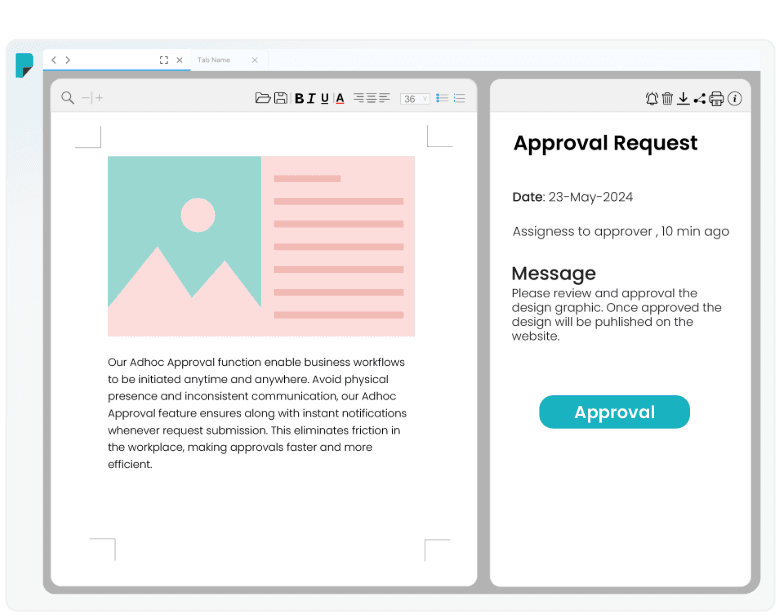Print using the printer icon
Screen dimensions: 779x615
click(716, 99)
